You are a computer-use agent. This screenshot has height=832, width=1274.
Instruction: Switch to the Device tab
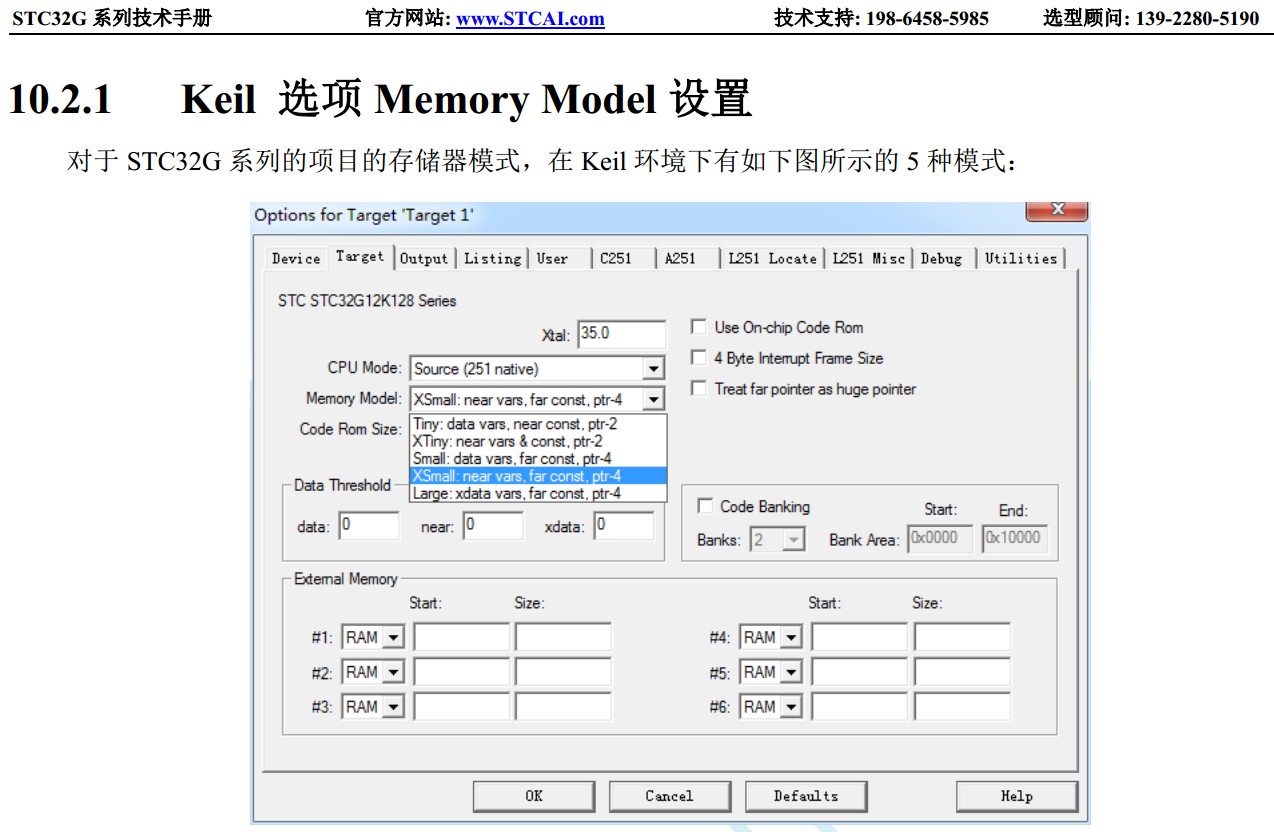coord(296,258)
